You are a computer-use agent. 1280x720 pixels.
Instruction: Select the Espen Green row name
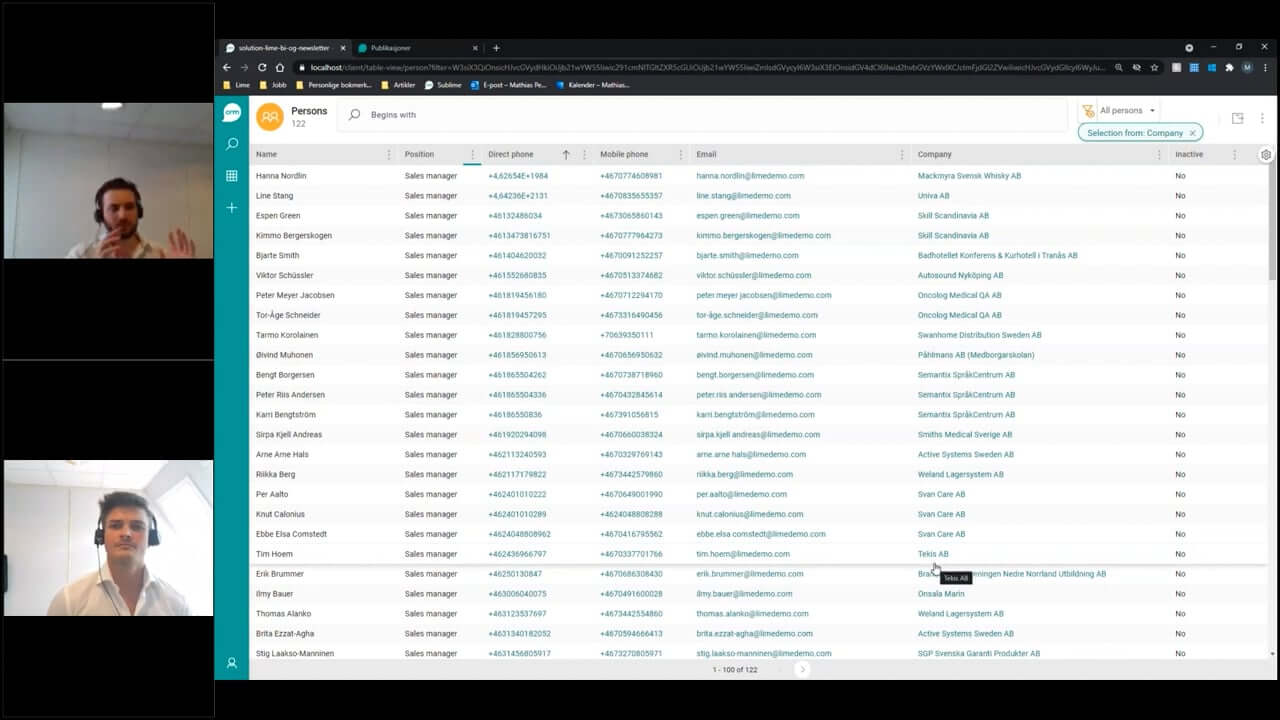click(x=278, y=216)
